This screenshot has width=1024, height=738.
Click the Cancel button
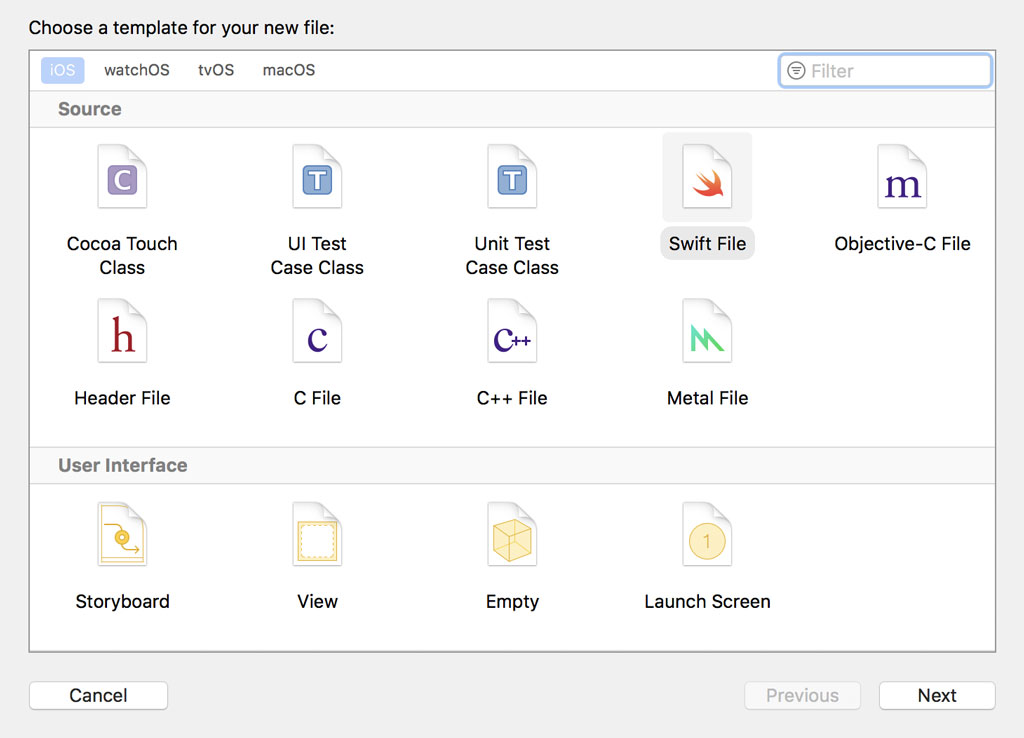98,695
